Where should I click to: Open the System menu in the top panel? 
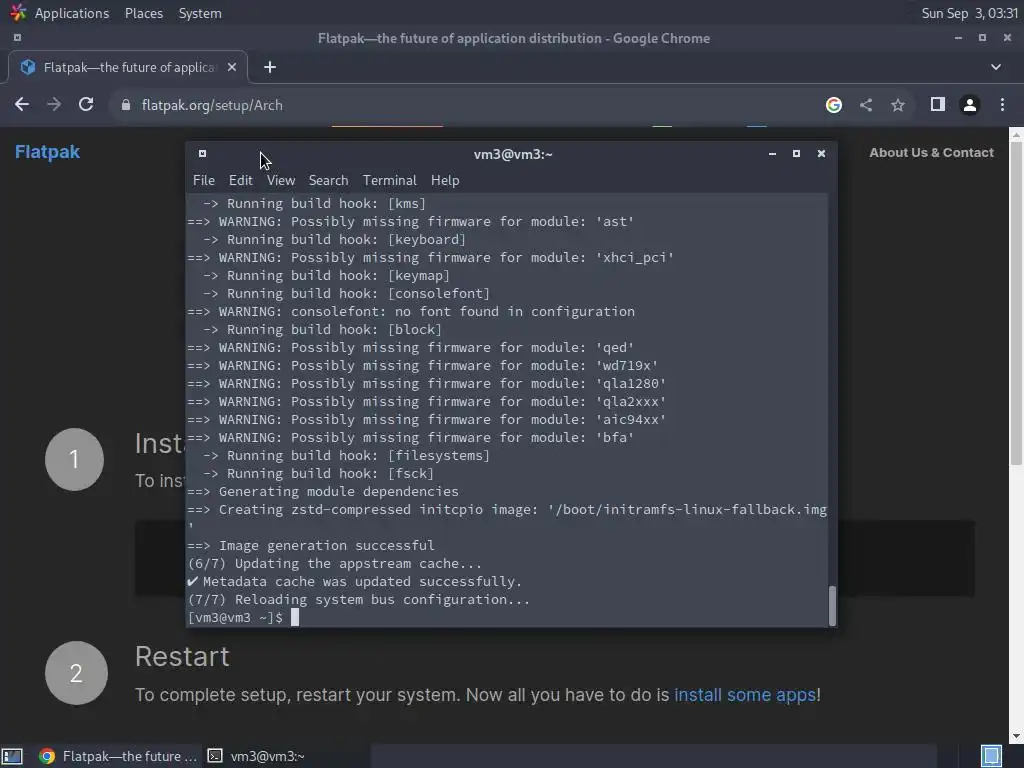coord(200,13)
